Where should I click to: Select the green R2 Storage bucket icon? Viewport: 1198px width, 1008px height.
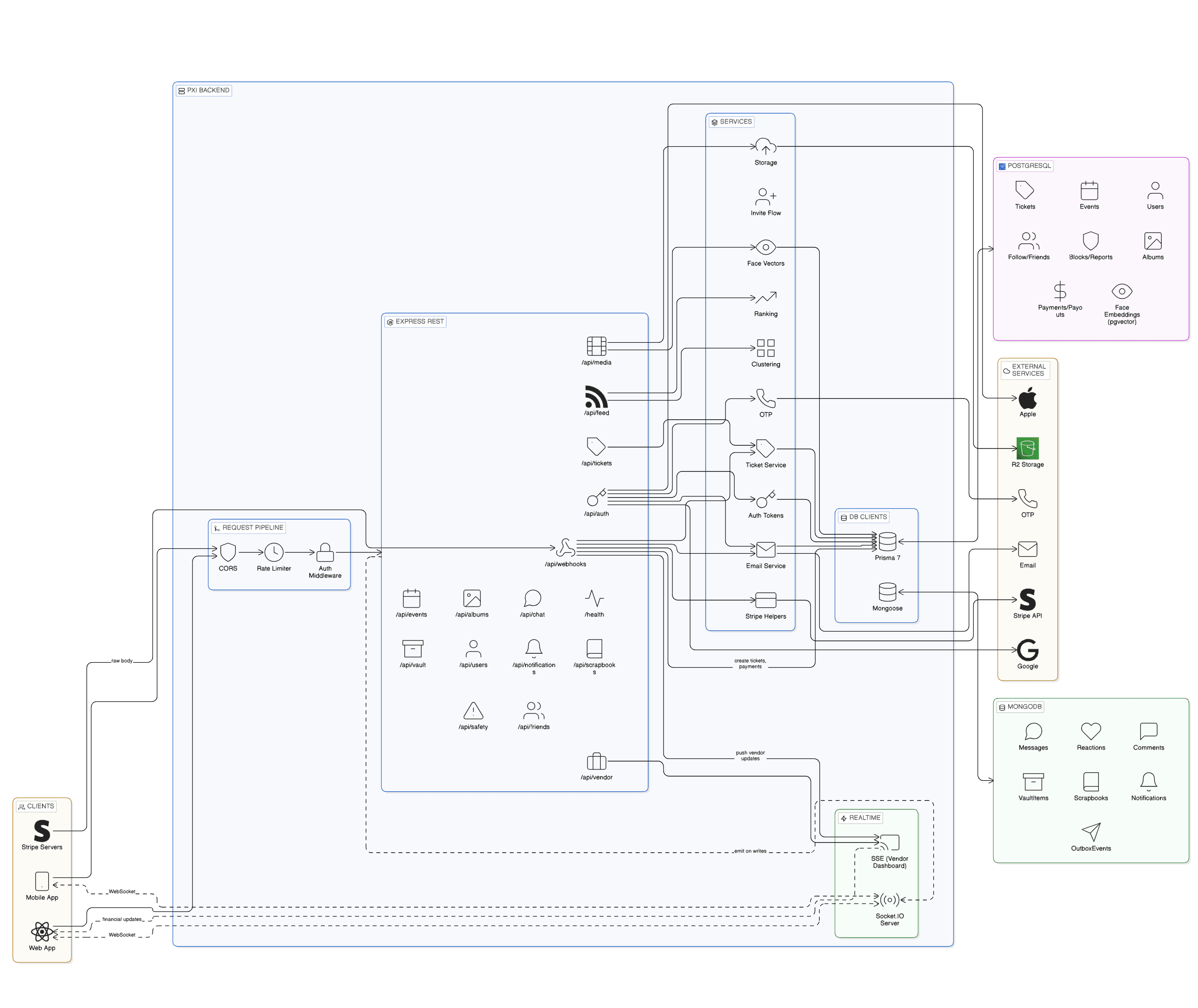1027,448
